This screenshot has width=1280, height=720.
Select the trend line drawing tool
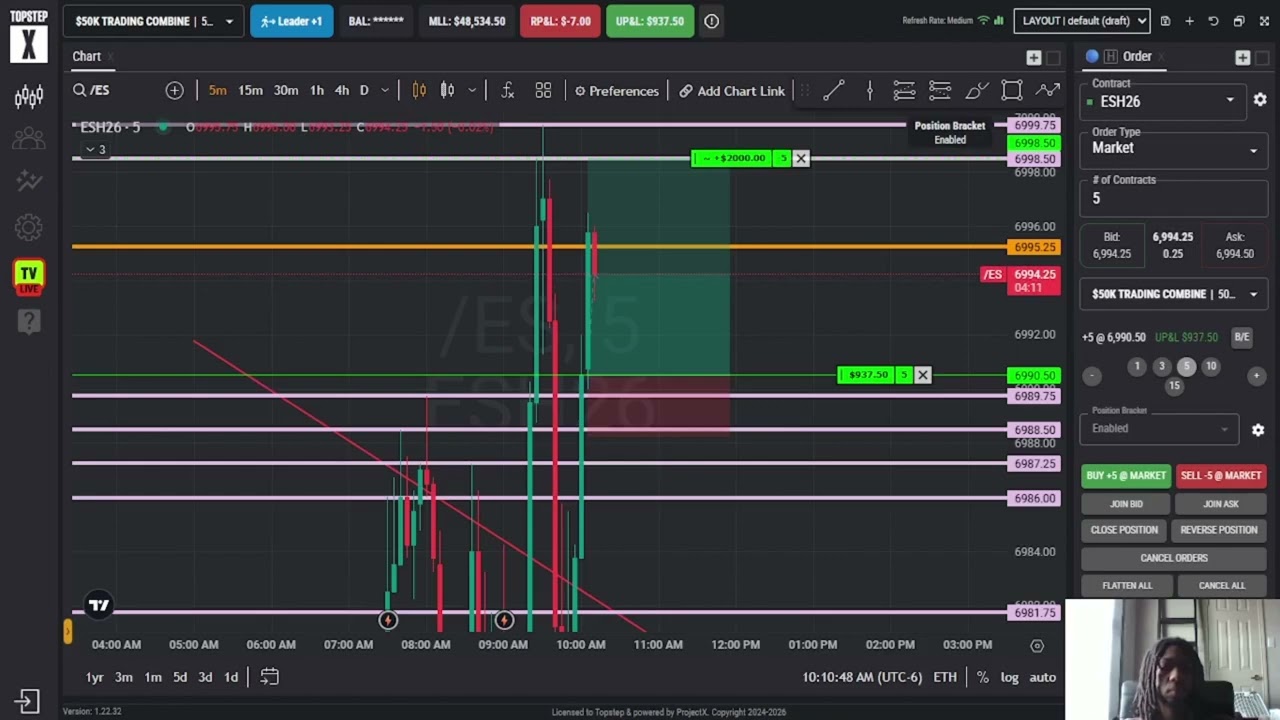(x=833, y=91)
